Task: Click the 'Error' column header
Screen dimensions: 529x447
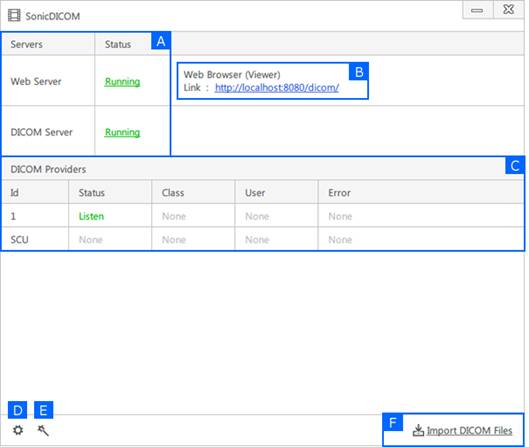Action: coord(339,193)
